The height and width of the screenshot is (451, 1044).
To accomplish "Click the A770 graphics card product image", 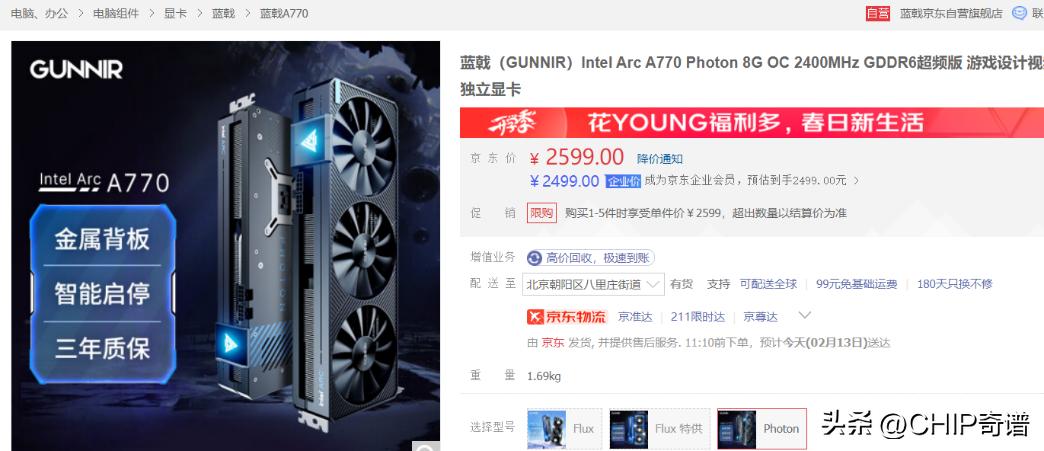I will click(226, 246).
